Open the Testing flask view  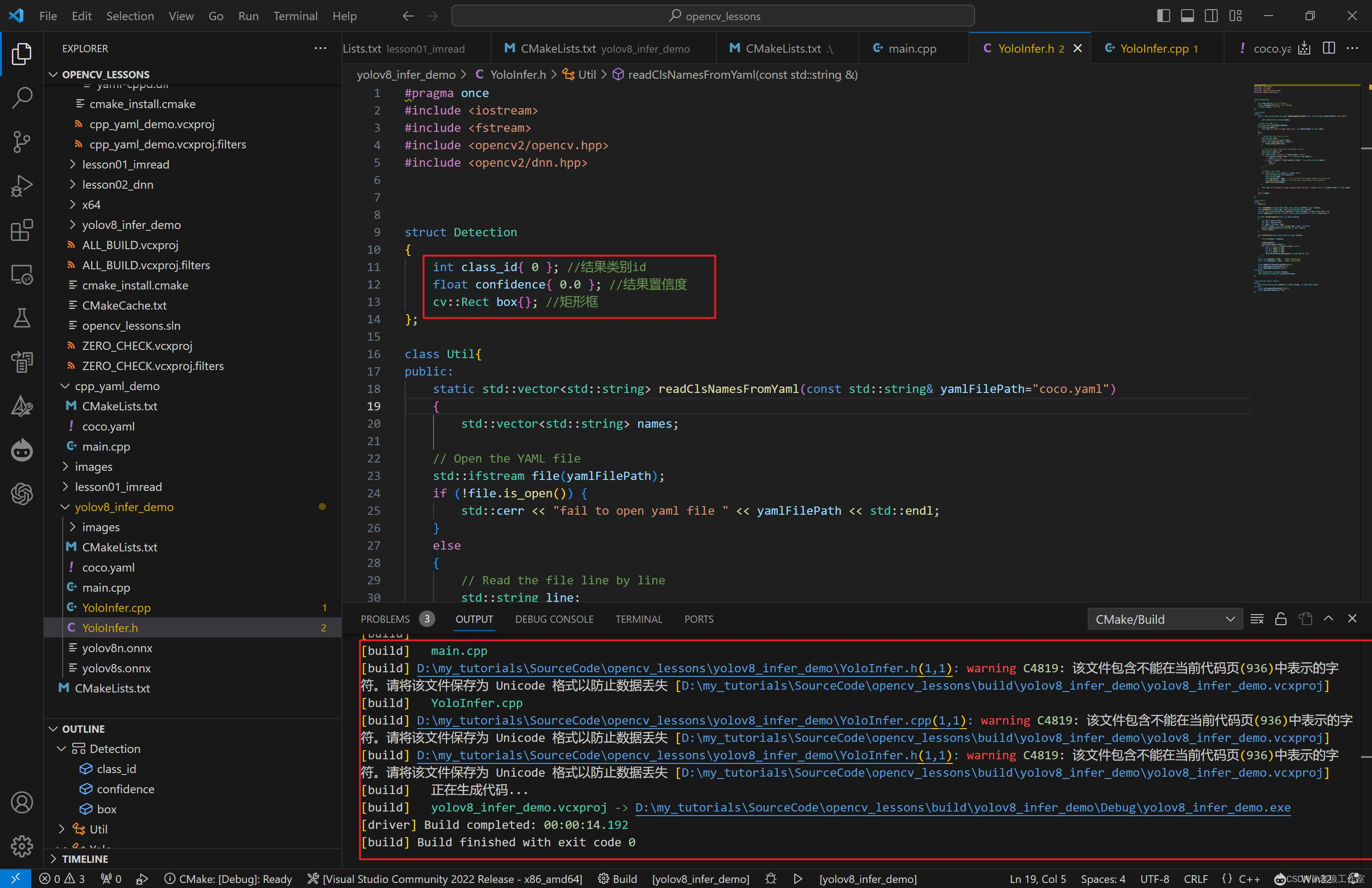[22, 318]
